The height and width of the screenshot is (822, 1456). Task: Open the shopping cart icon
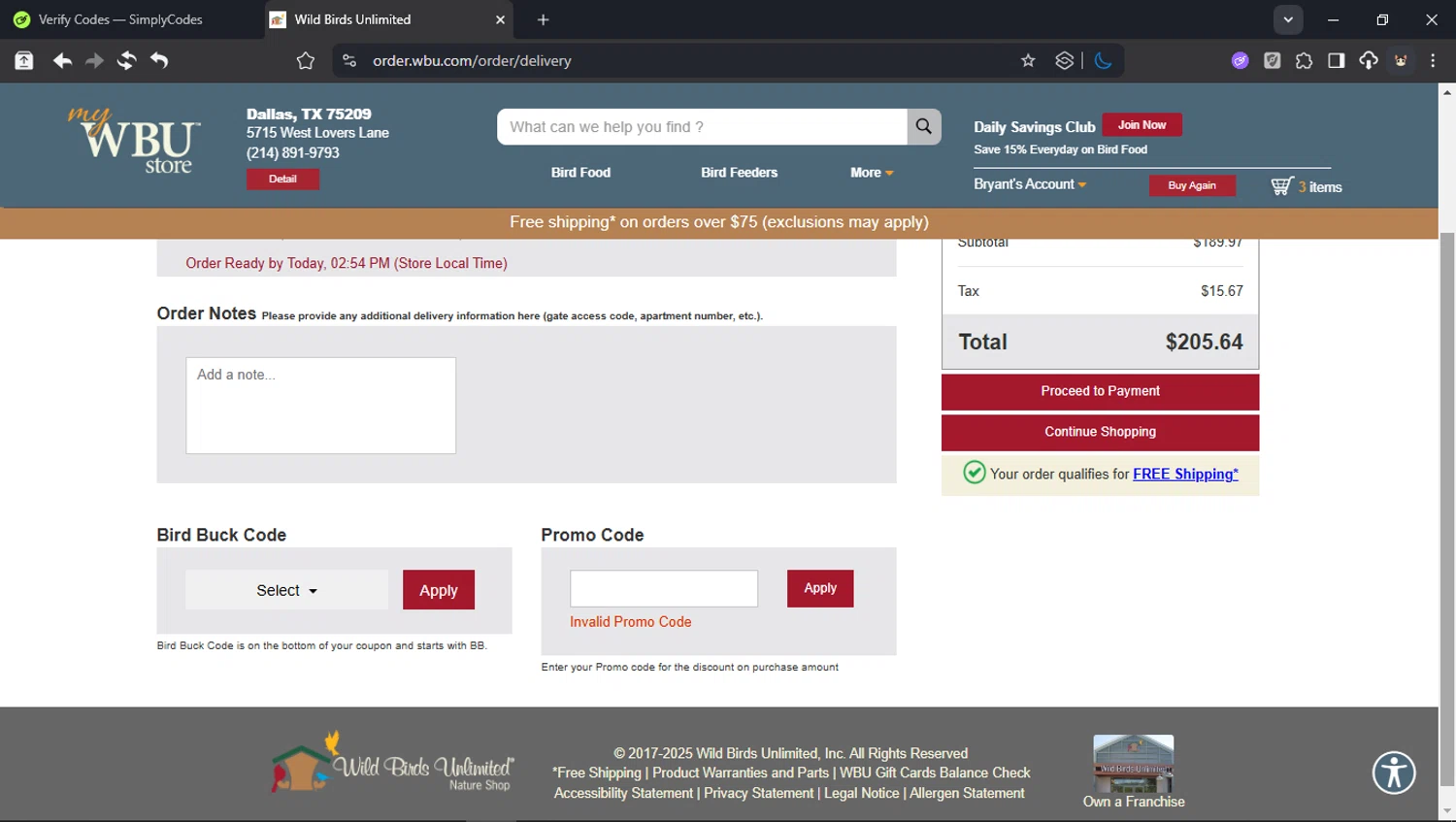tap(1281, 186)
